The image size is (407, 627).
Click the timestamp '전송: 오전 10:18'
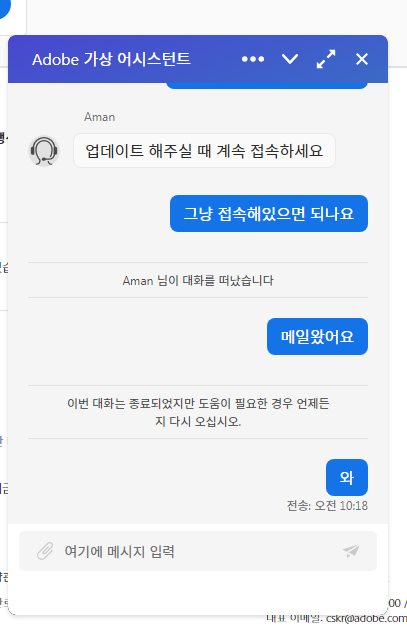point(327,505)
